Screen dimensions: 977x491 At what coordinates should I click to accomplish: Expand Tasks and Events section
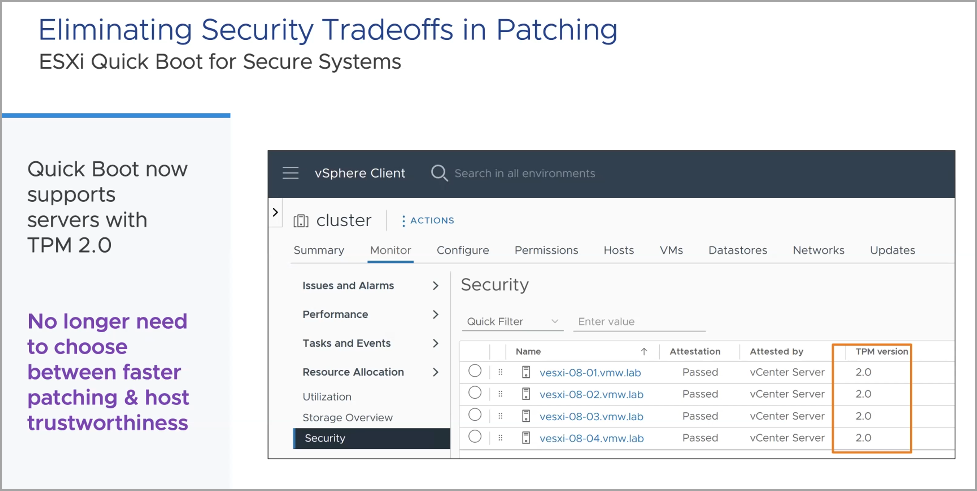coord(435,343)
